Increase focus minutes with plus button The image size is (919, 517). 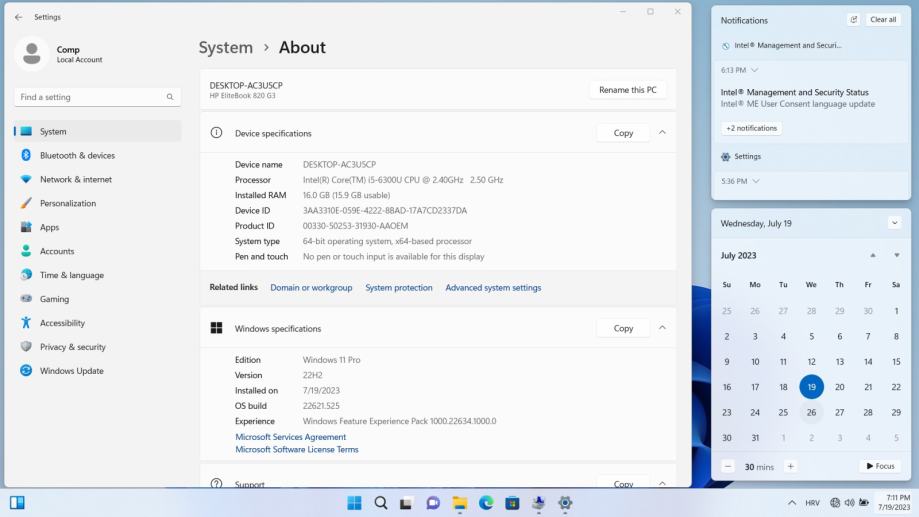pyautogui.click(x=790, y=466)
